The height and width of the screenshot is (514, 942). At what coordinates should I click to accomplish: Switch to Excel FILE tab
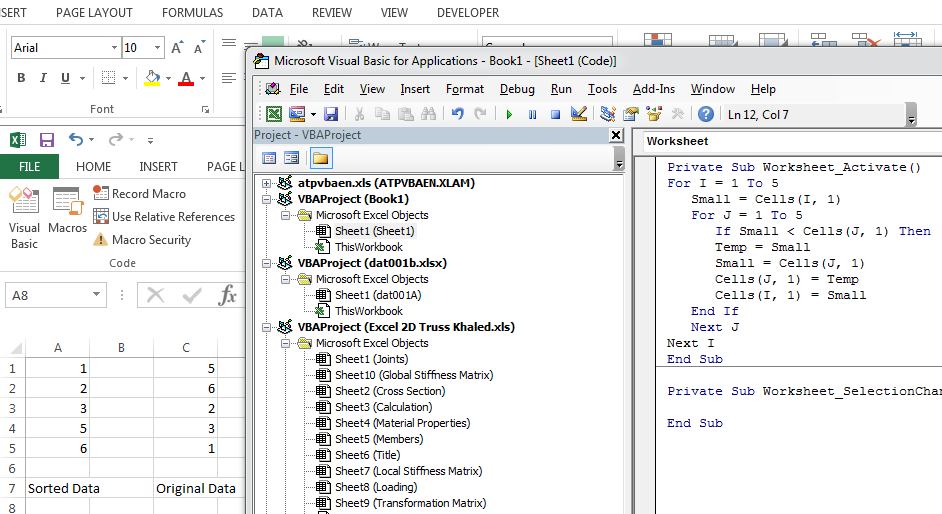[29, 166]
